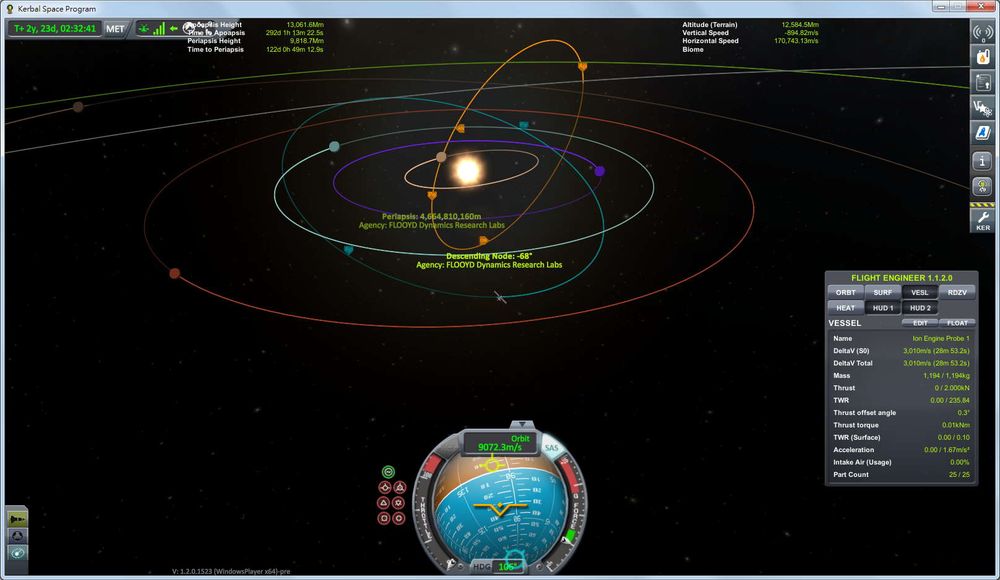
Task: Toggle the ORBT section in Flight Engineer
Action: point(845,292)
